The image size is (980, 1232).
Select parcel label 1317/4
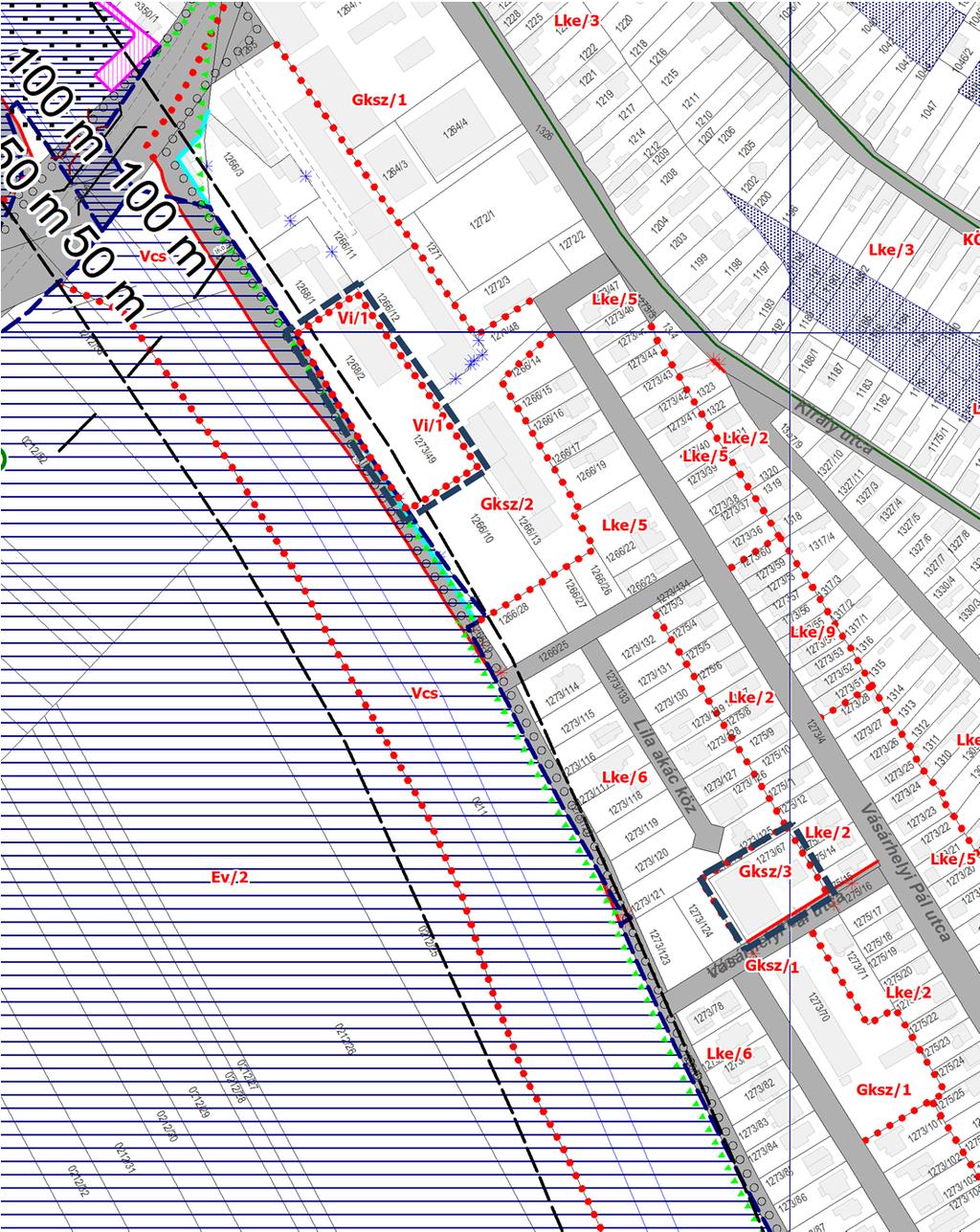point(822,544)
